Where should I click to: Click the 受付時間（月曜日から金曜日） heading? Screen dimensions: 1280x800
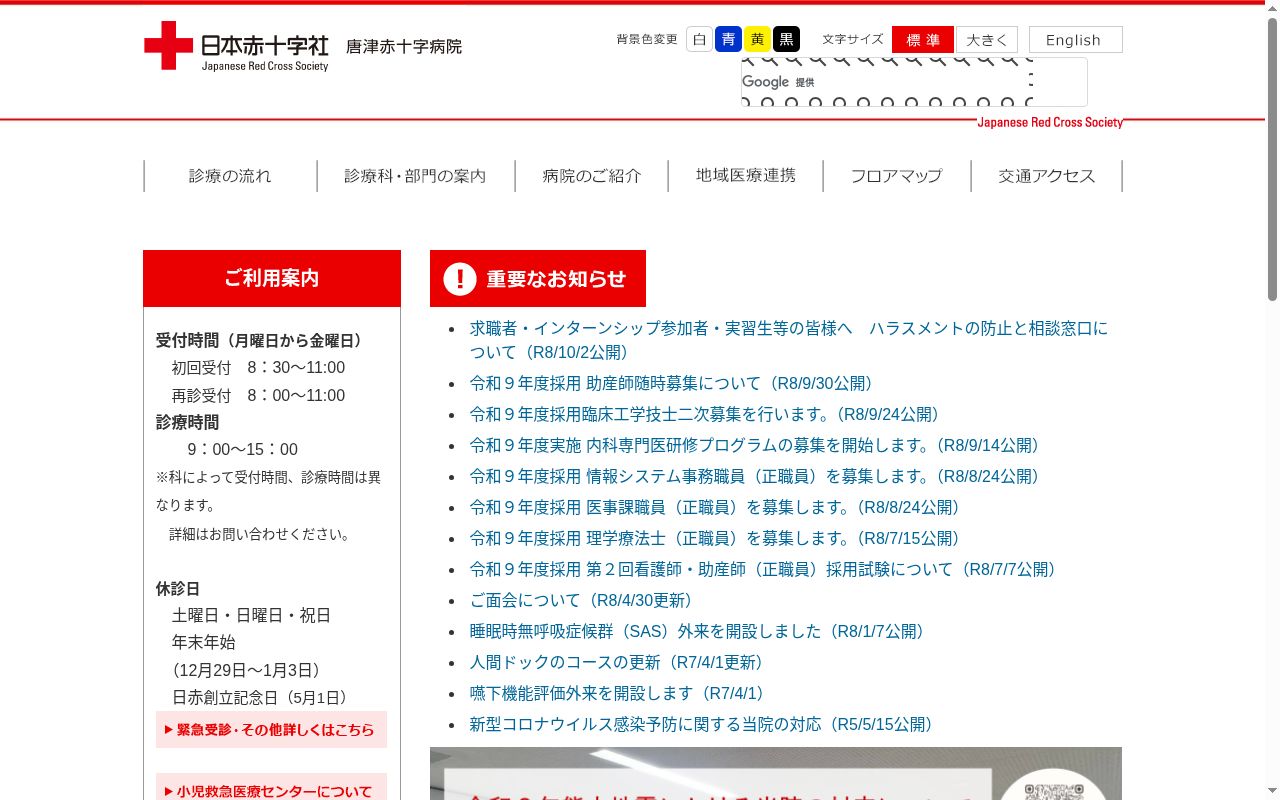coord(262,340)
